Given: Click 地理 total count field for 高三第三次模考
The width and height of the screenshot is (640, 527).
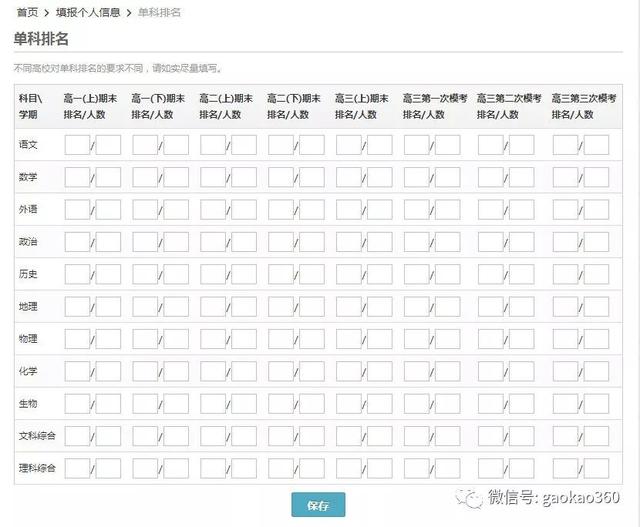Looking at the screenshot, I should [596, 307].
